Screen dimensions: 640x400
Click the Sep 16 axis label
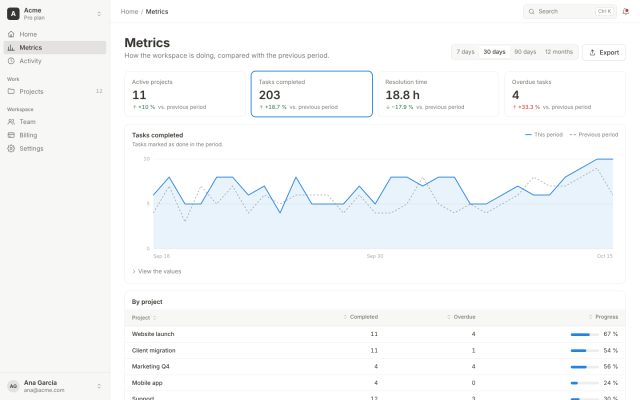pos(162,256)
